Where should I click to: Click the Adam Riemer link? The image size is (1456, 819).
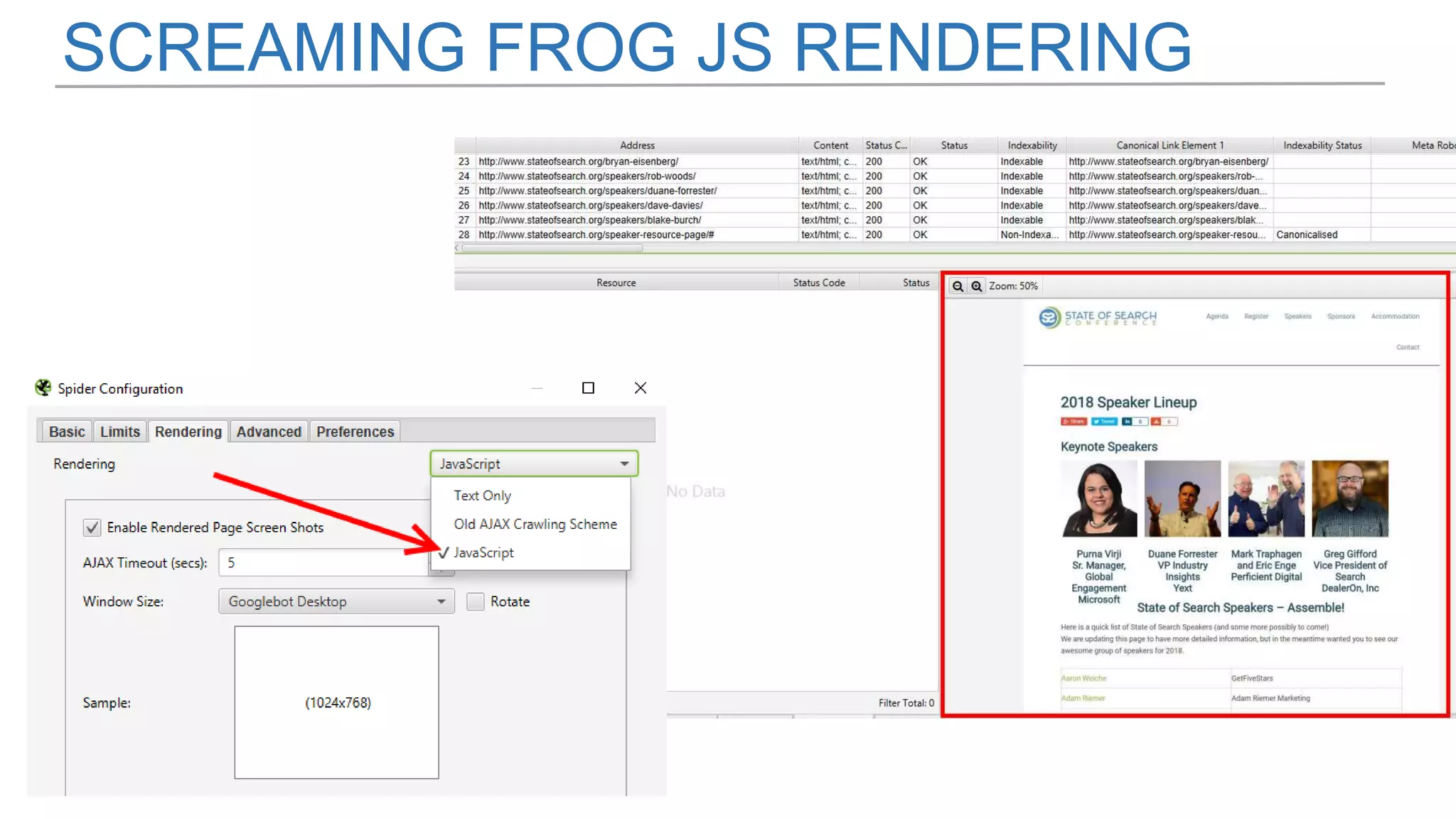(1083, 698)
